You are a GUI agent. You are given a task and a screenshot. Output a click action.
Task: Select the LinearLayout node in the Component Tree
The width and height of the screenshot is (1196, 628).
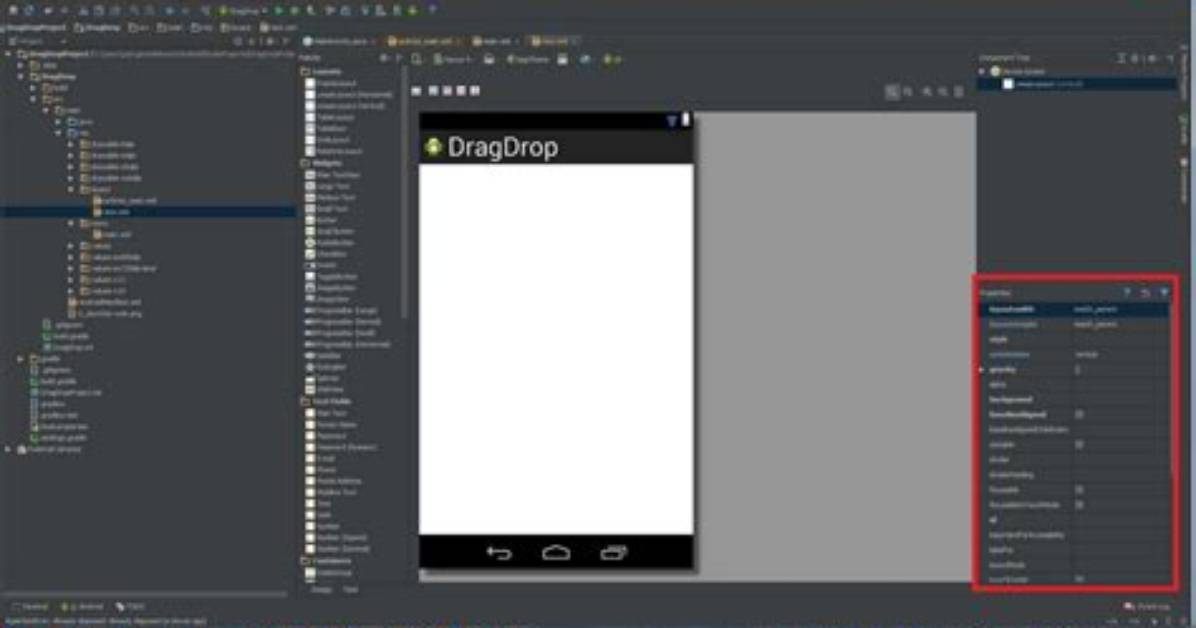[x=1043, y=84]
